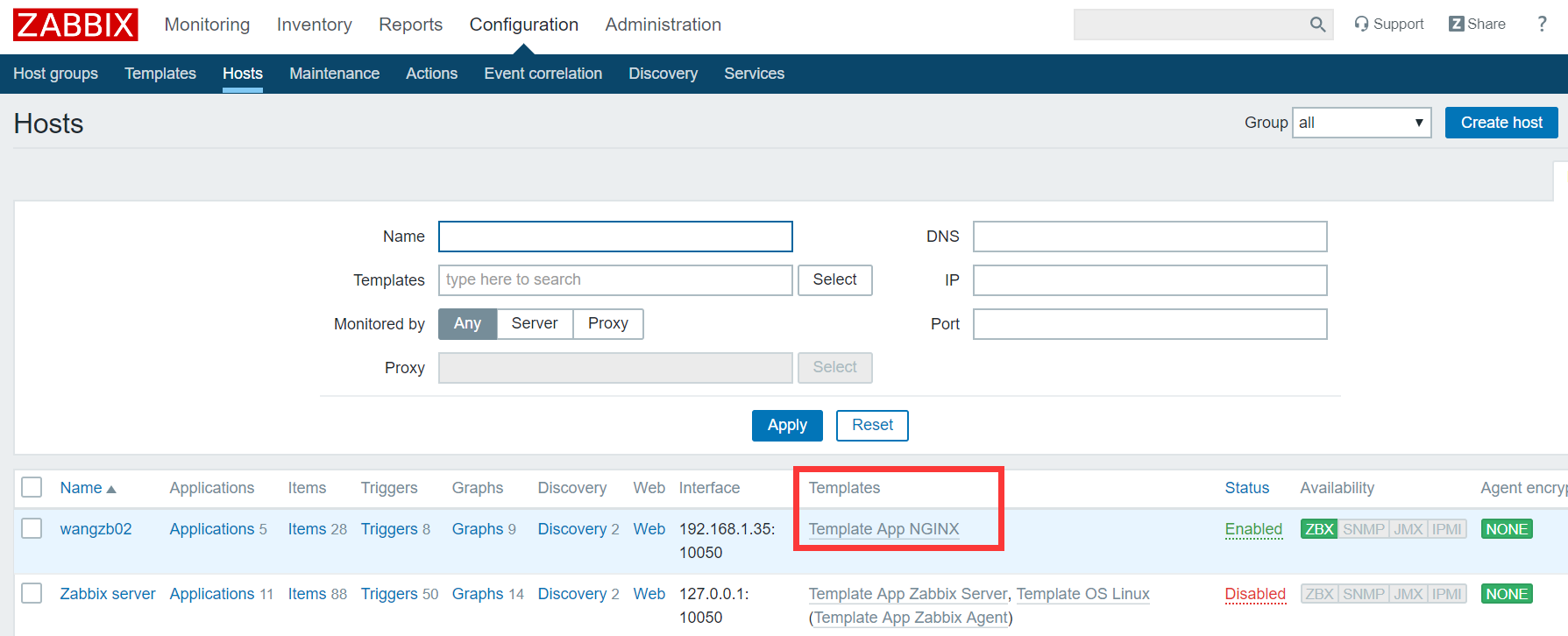
Task: Switch to the Templates tab
Action: tap(160, 74)
